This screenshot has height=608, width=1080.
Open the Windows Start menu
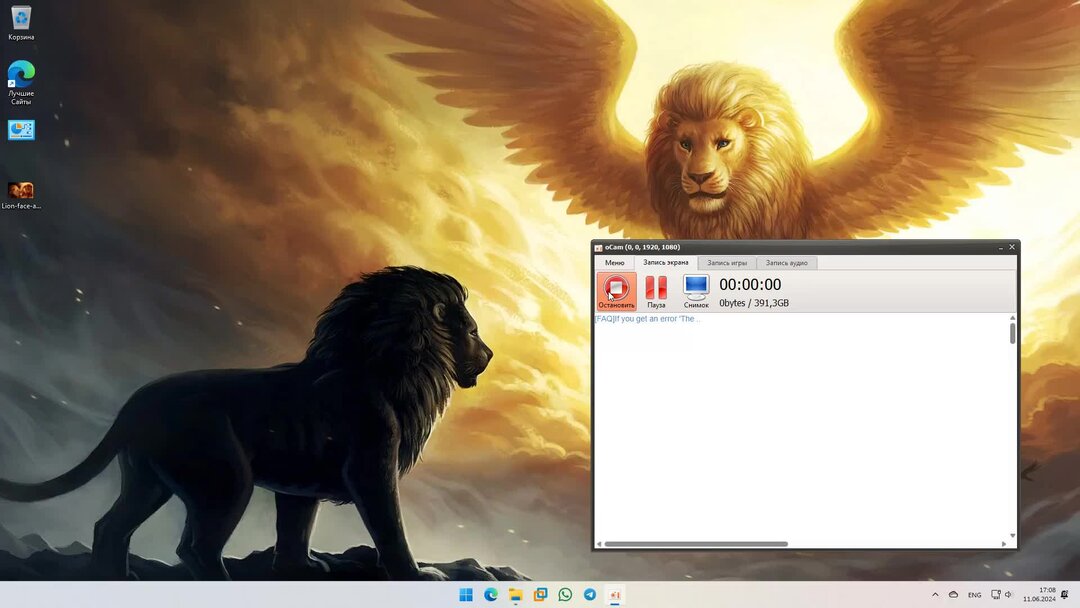pyautogui.click(x=466, y=594)
